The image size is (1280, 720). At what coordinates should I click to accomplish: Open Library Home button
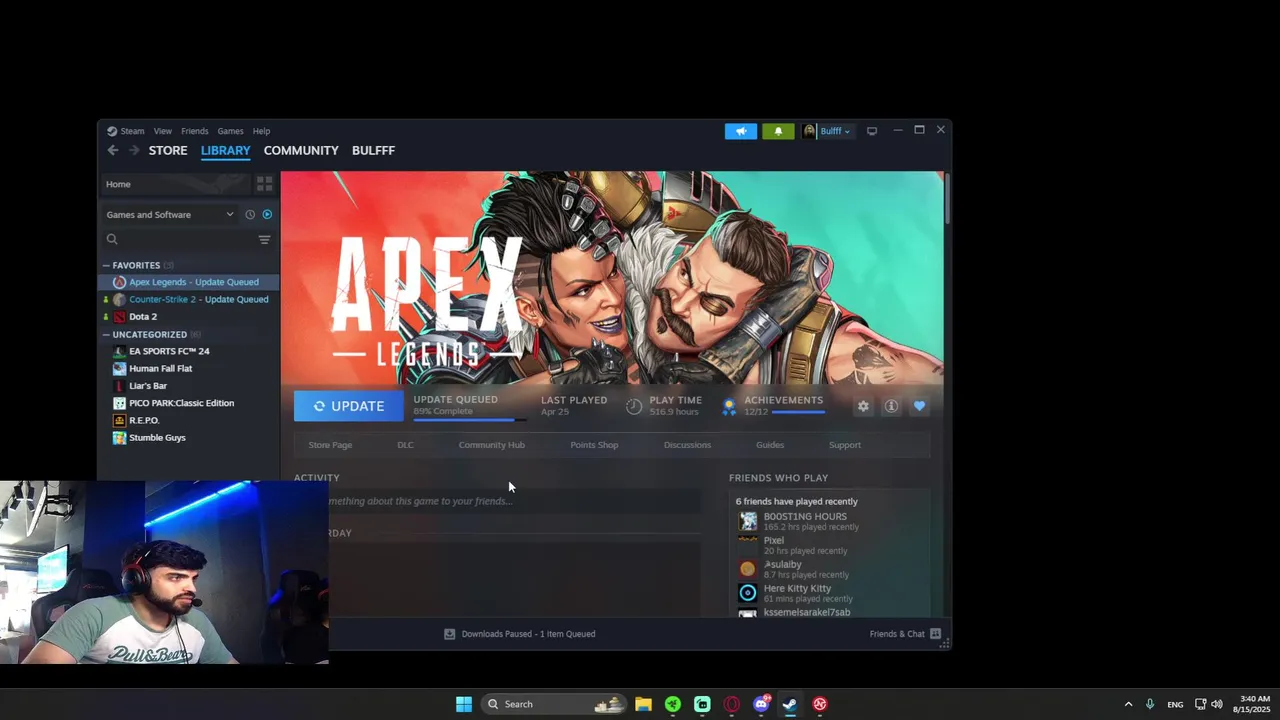(175, 184)
